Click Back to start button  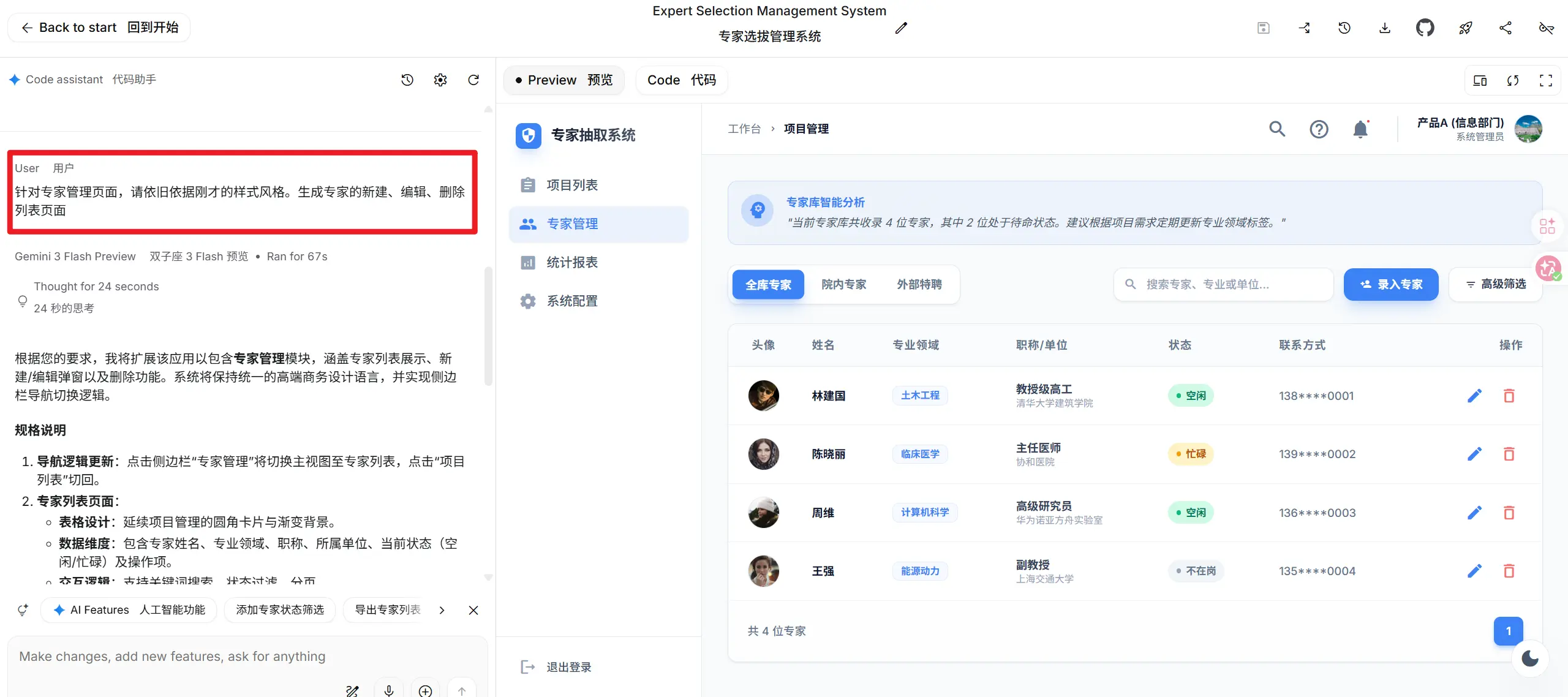point(99,28)
